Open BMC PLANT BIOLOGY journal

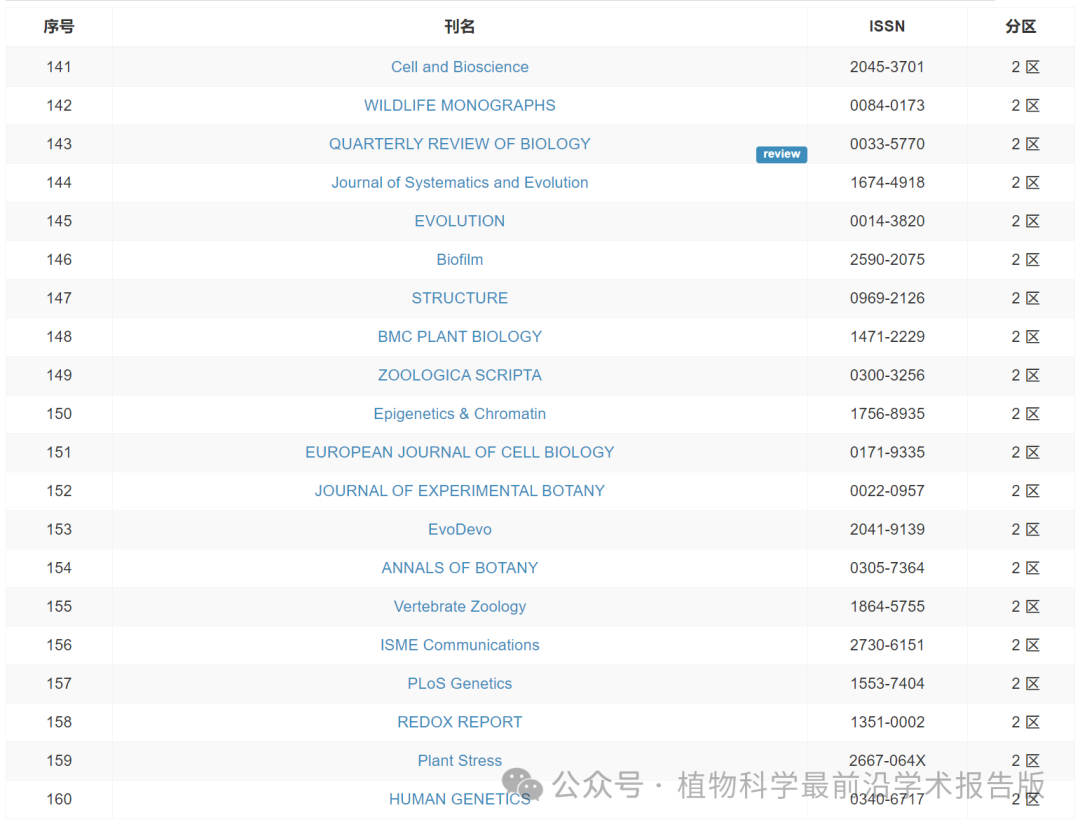pyautogui.click(x=459, y=336)
